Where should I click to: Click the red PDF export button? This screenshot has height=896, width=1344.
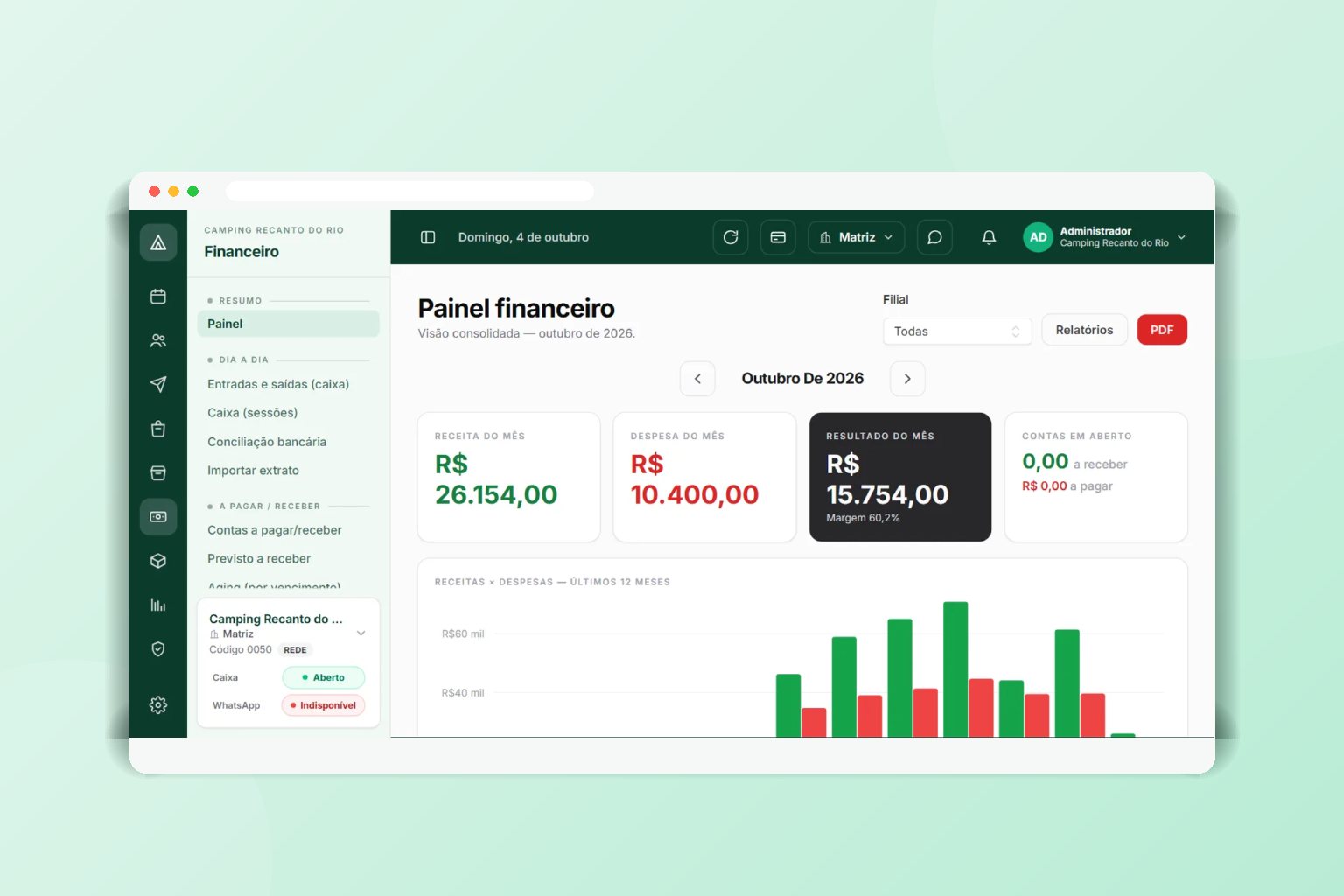1162,330
